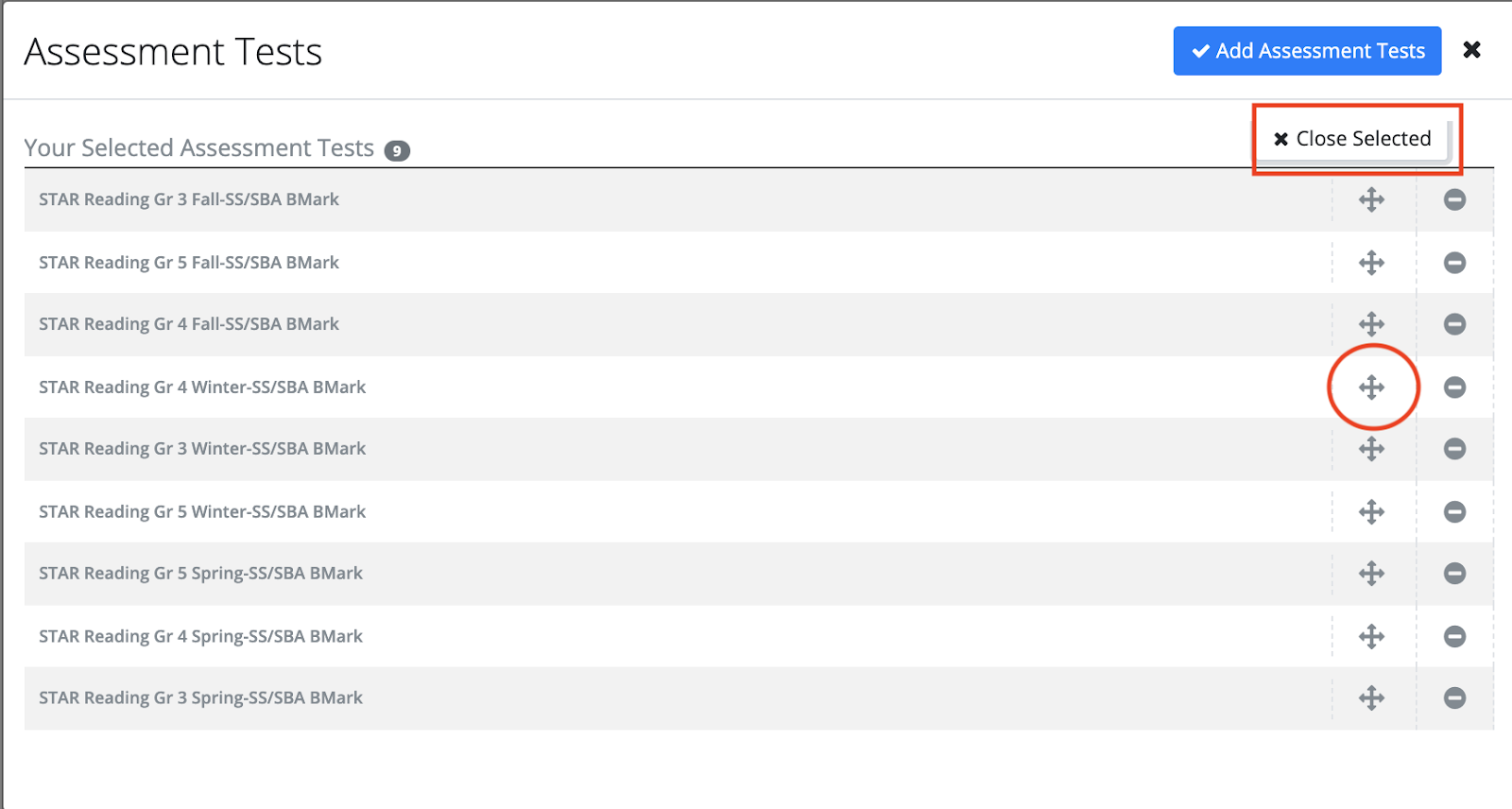This screenshot has width=1512, height=809.
Task: Remove STAR Reading Gr 3 Fall test
Action: coord(1454,199)
